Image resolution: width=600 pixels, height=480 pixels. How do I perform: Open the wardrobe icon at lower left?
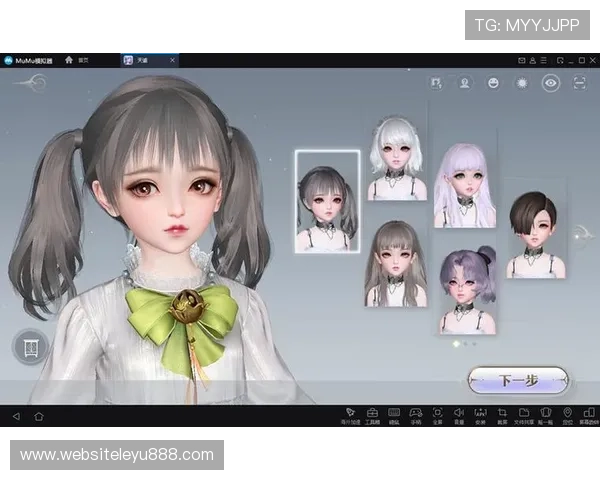pos(31,347)
